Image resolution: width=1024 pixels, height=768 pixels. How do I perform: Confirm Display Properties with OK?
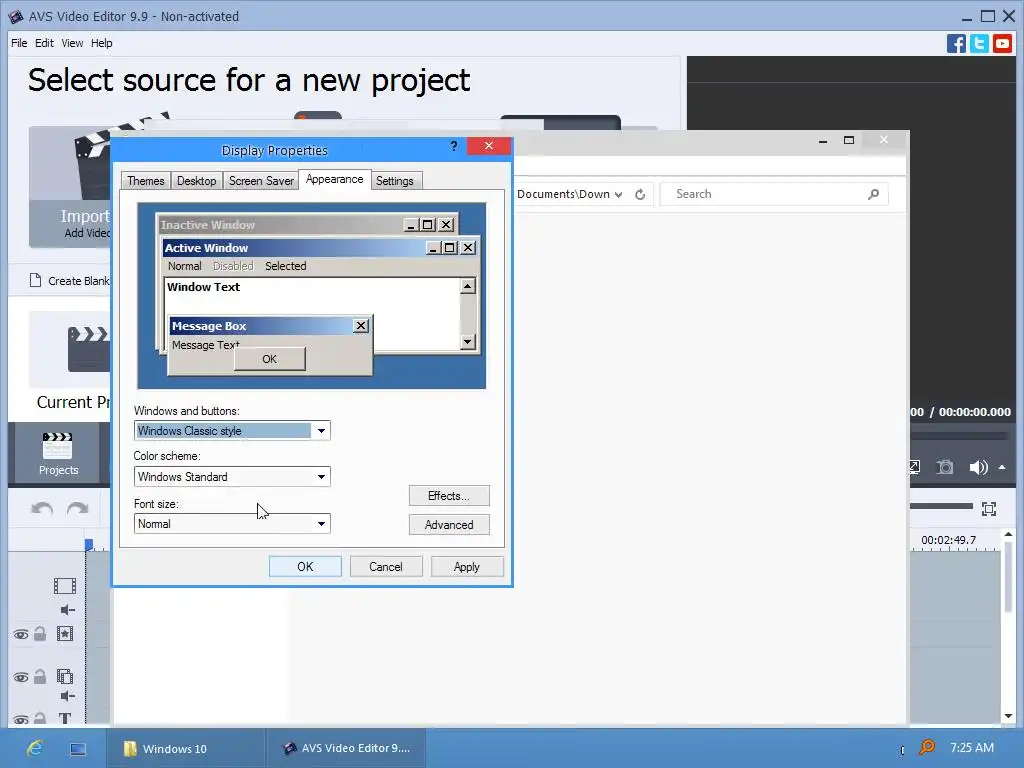pyautogui.click(x=305, y=566)
